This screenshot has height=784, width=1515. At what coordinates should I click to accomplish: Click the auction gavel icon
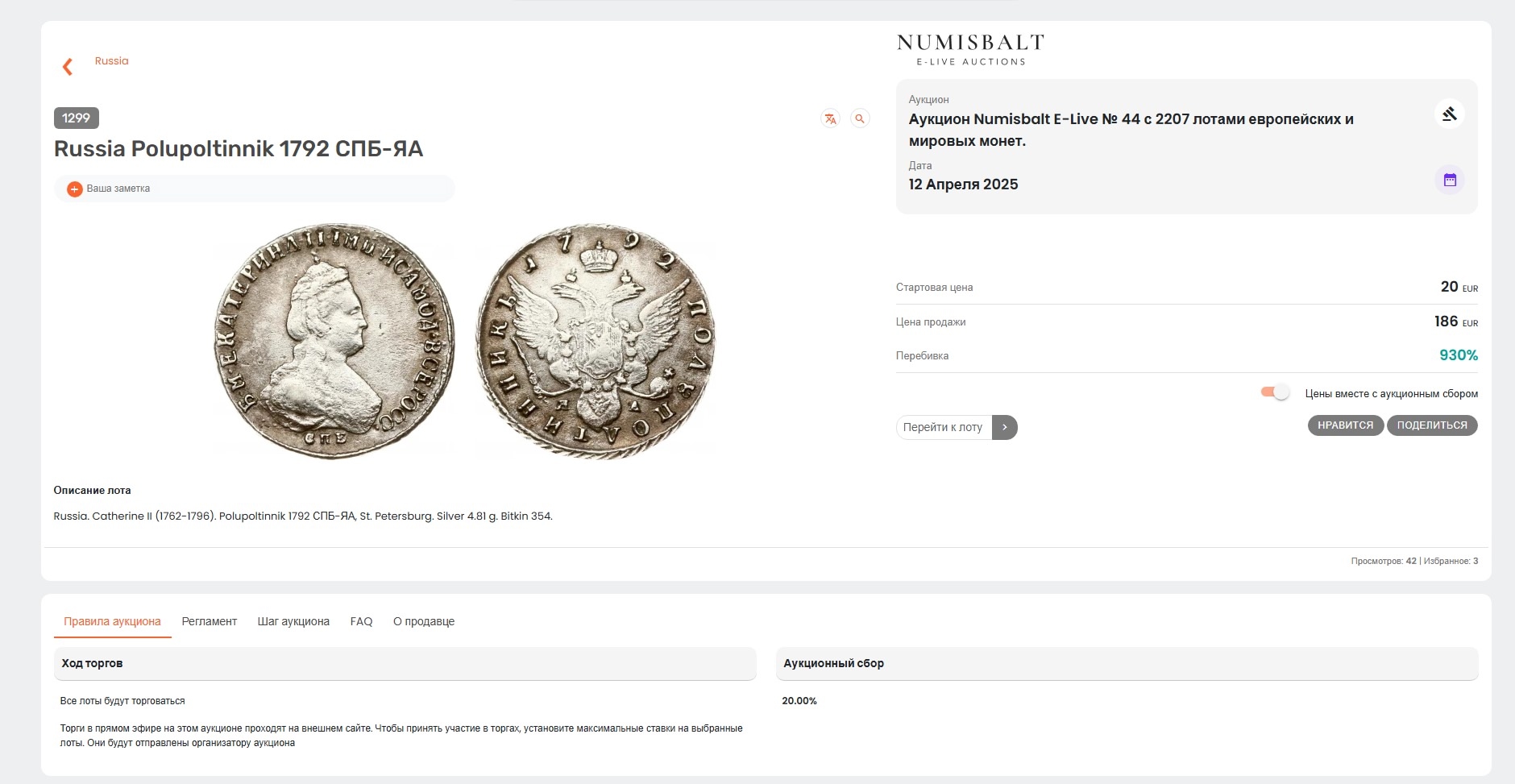[1449, 114]
